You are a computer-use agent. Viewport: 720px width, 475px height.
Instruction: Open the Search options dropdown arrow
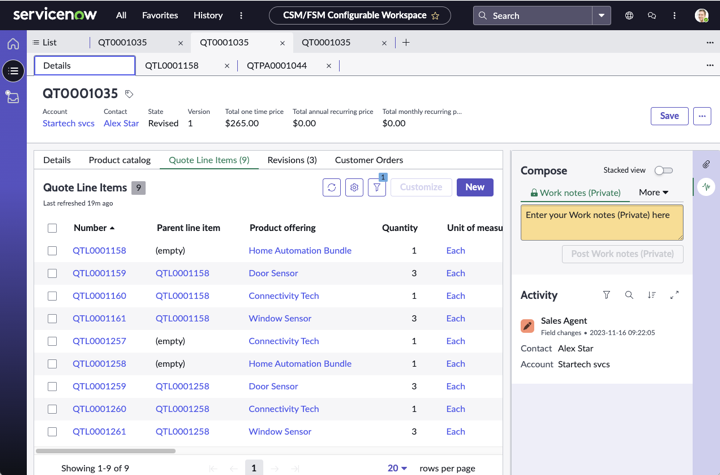coord(602,16)
